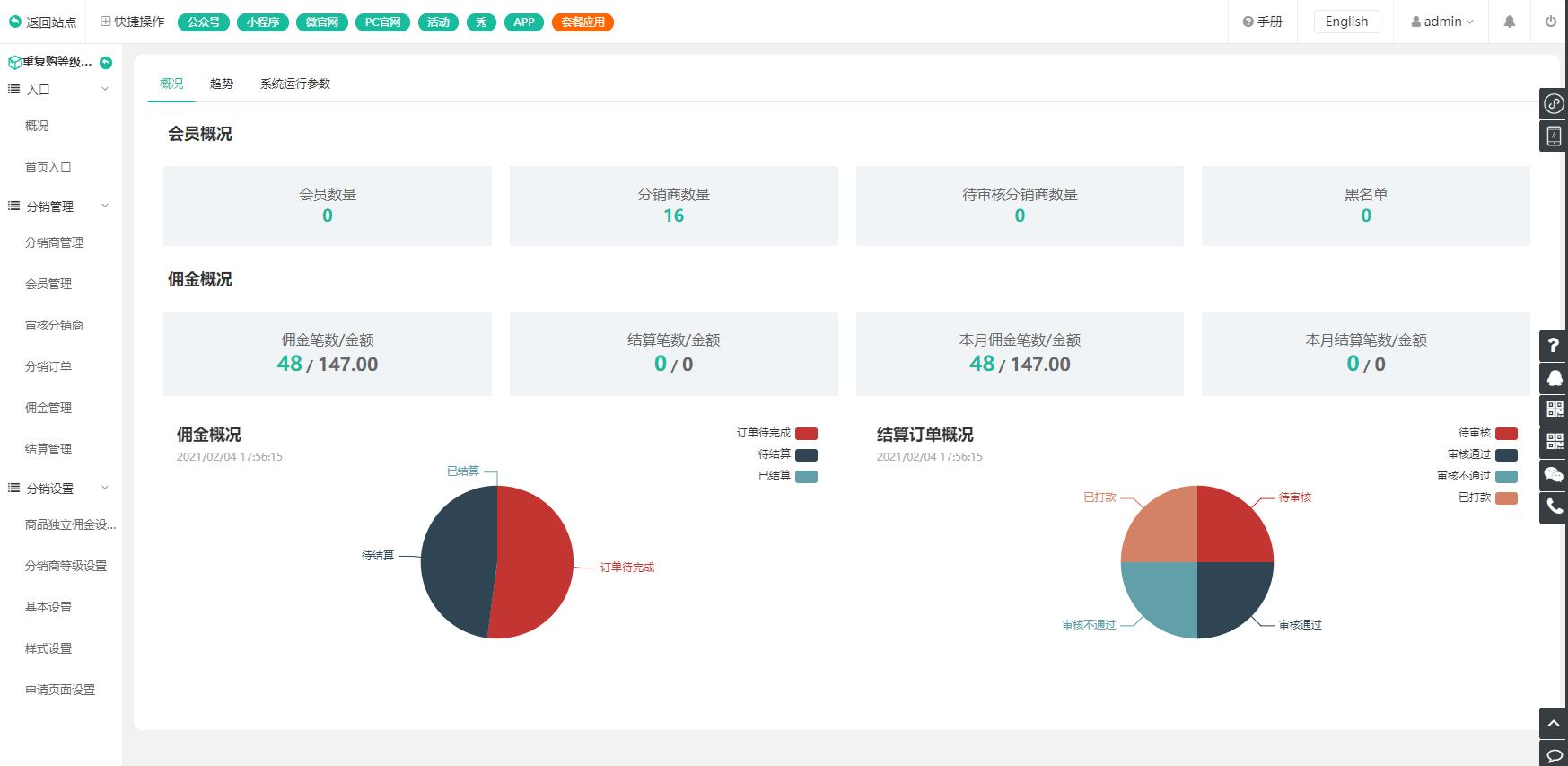The height and width of the screenshot is (766, 1568).
Task: Click the teal 审核不通过 pie quadrant
Action: [x=1163, y=594]
